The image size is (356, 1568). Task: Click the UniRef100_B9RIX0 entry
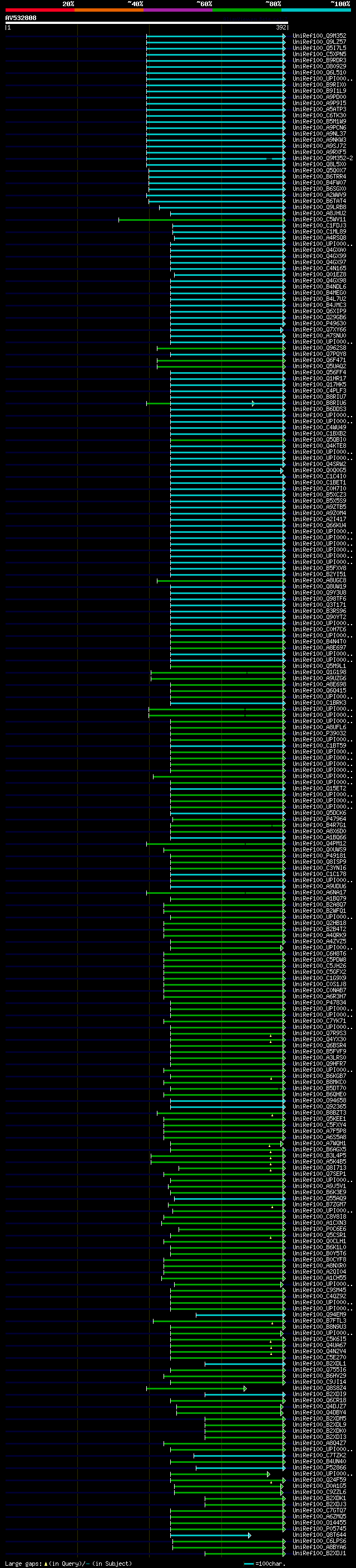(319, 85)
